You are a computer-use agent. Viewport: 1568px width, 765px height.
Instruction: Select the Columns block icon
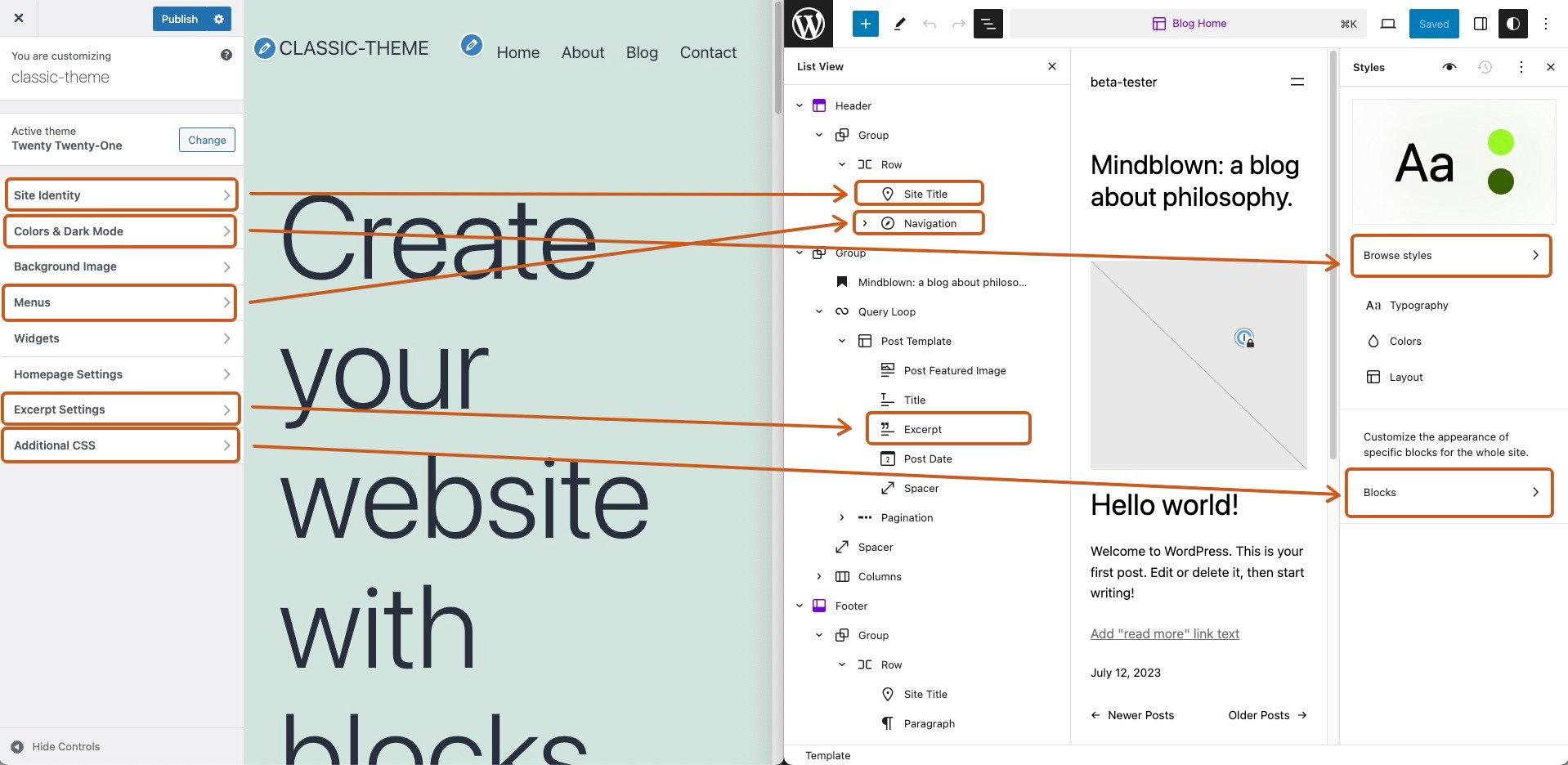[x=841, y=576]
